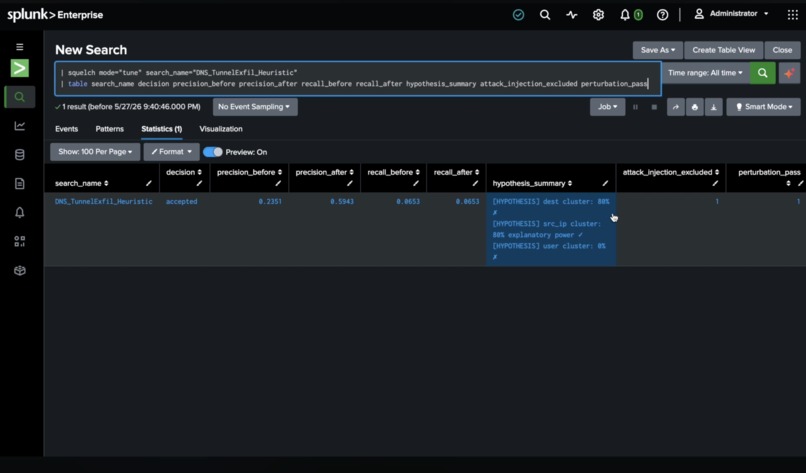Edit the hypothesis_summary column pencil icon
The height and width of the screenshot is (473, 806).
click(605, 183)
